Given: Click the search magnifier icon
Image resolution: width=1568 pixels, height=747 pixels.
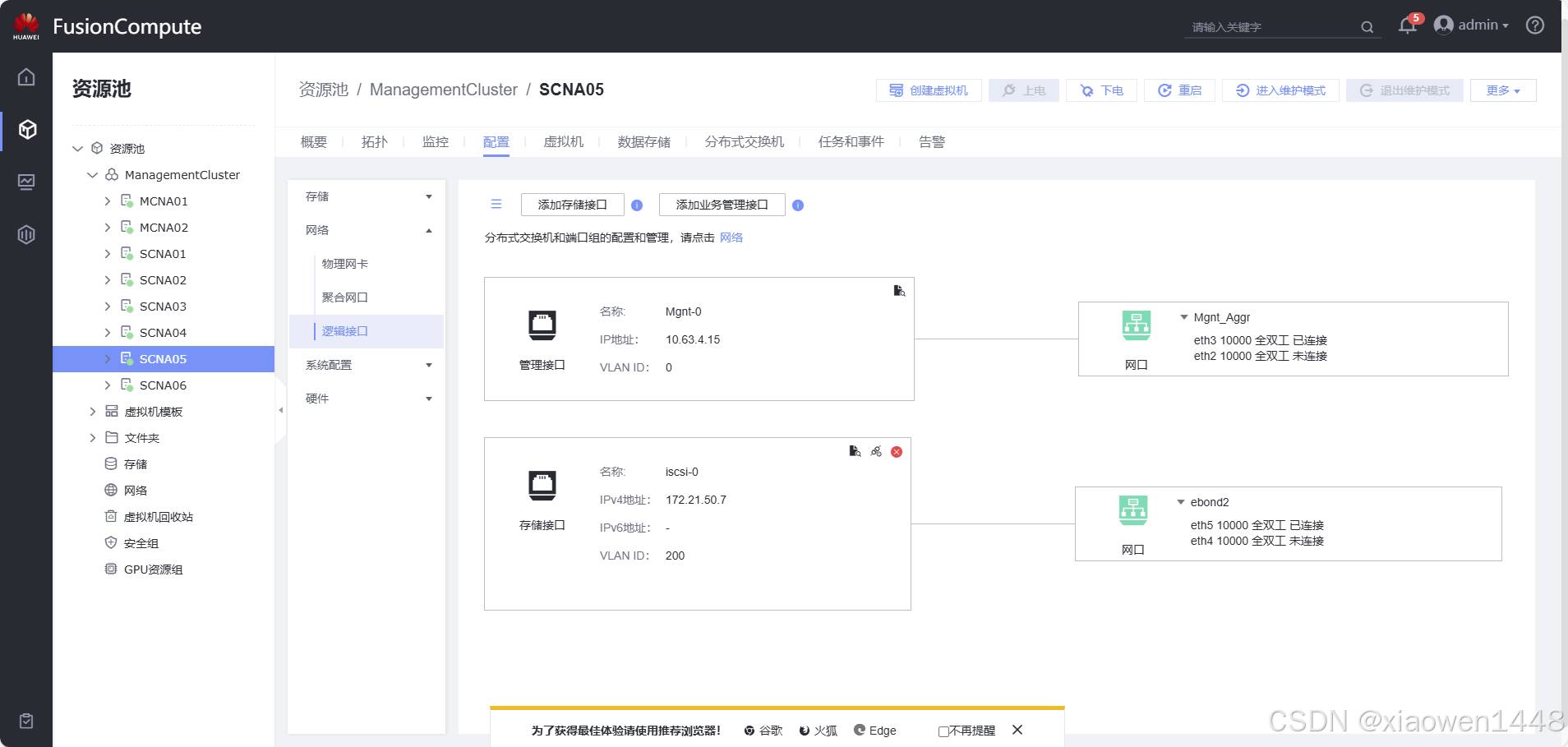Looking at the screenshot, I should click(1367, 27).
